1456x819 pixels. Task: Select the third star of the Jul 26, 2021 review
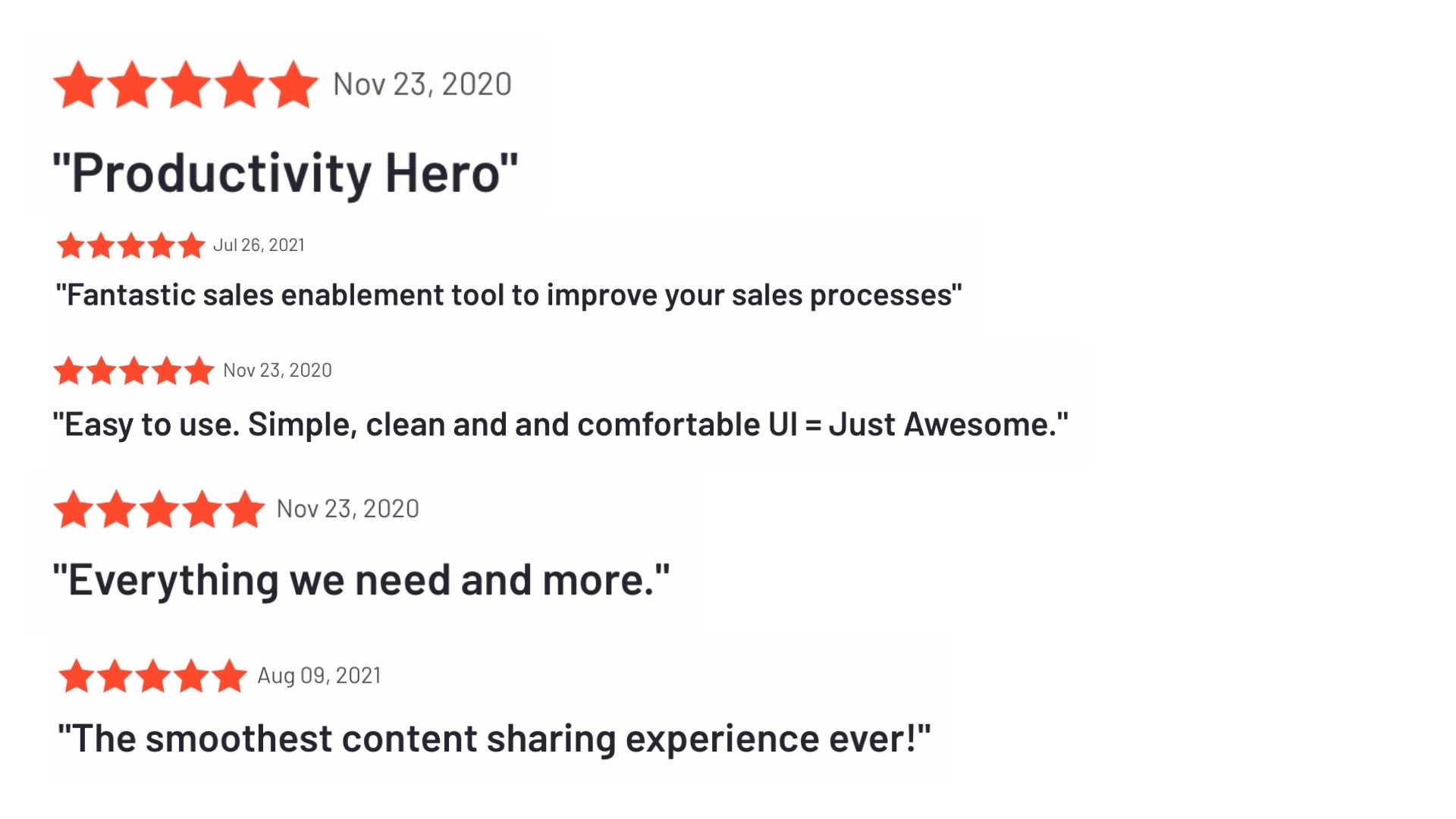pyautogui.click(x=131, y=246)
